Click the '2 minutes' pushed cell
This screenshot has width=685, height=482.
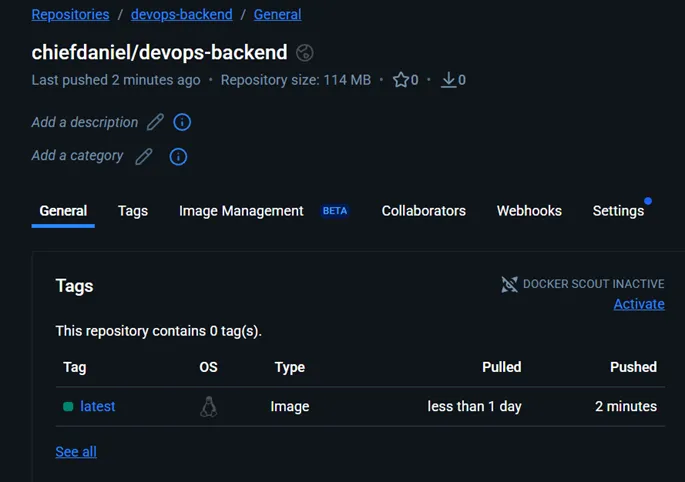tap(626, 407)
